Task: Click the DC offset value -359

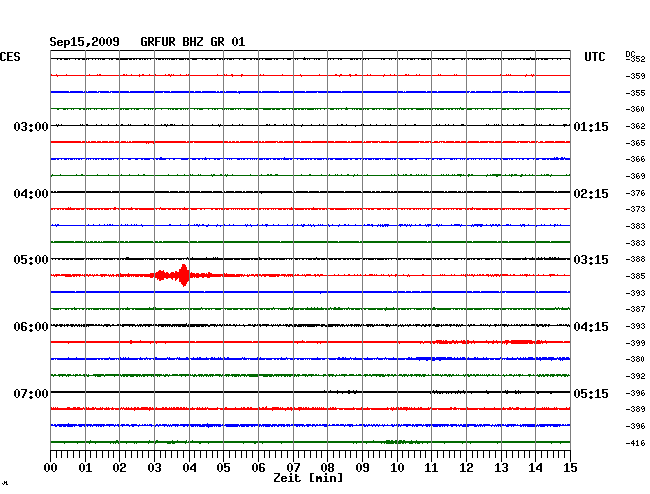Action: pos(635,76)
